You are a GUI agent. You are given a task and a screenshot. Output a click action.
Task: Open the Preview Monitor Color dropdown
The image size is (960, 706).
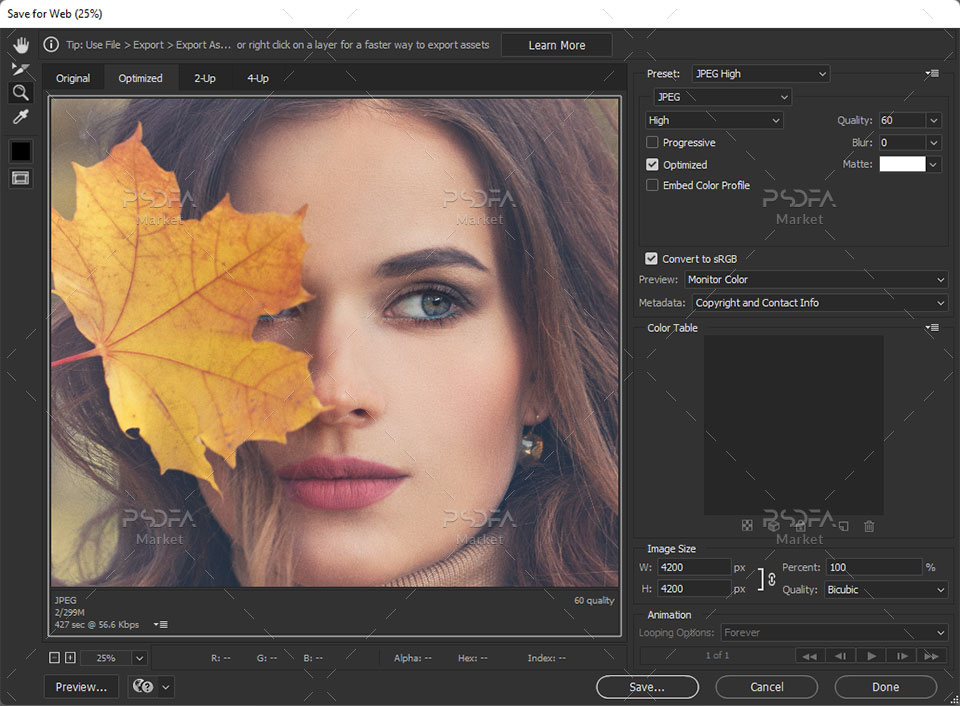tap(815, 280)
